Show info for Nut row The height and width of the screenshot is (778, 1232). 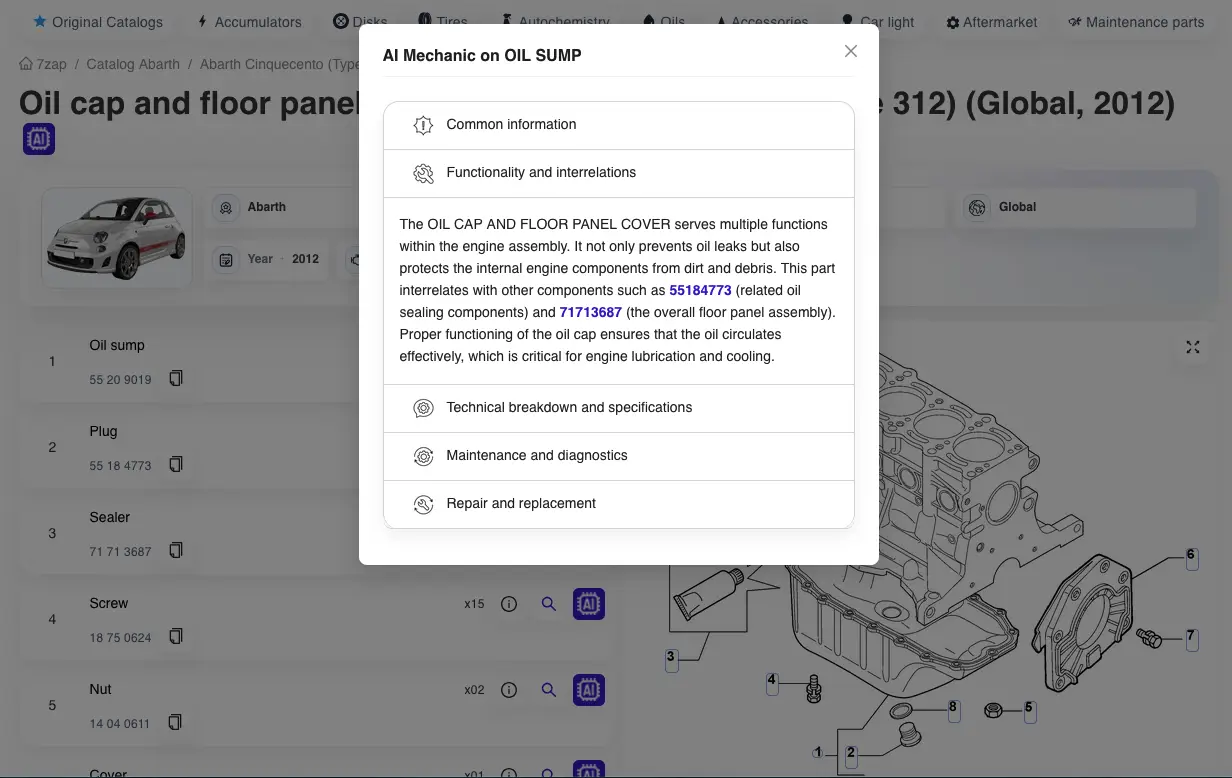509,690
